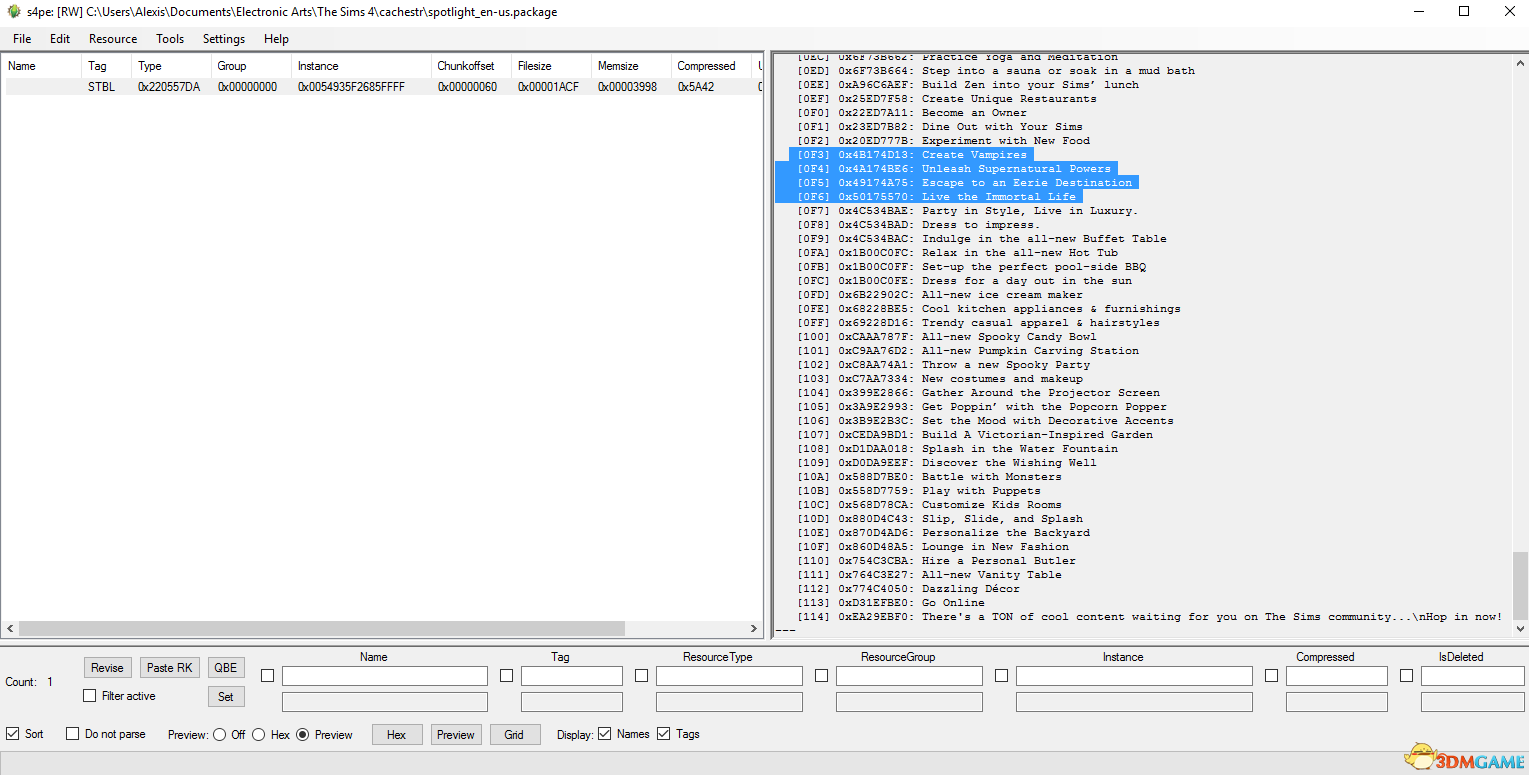The image size is (1529, 775).
Task: Click the IsDeleted filter input field
Action: 1472,676
